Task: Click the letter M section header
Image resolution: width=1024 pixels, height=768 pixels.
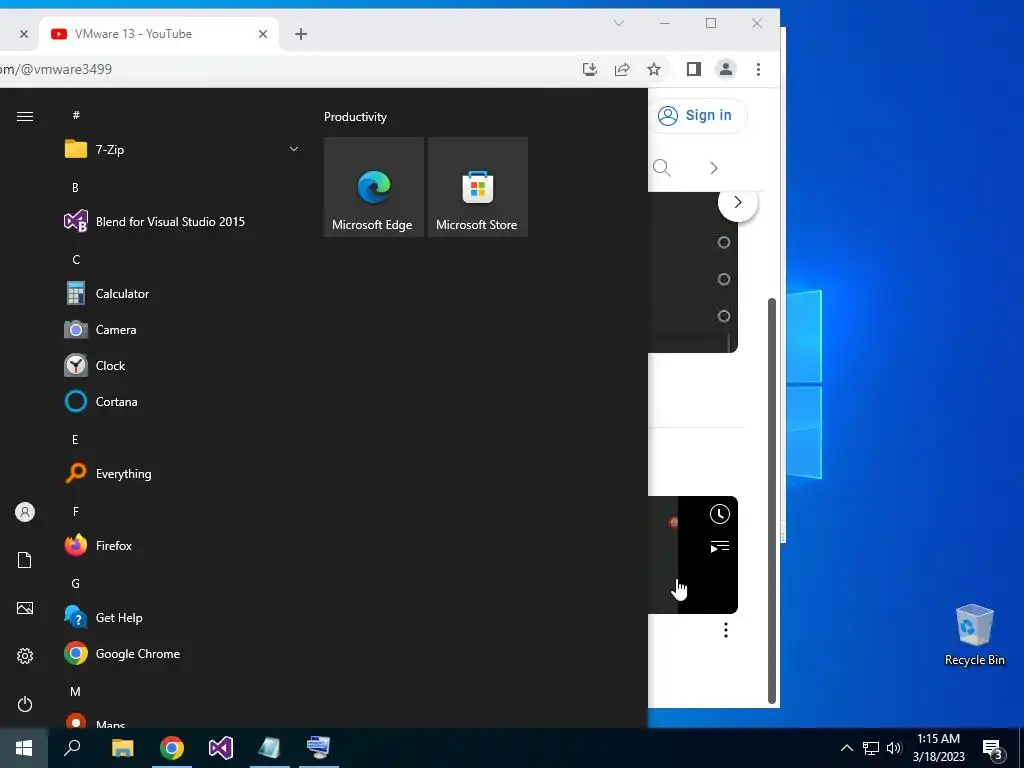Action: pos(76,692)
